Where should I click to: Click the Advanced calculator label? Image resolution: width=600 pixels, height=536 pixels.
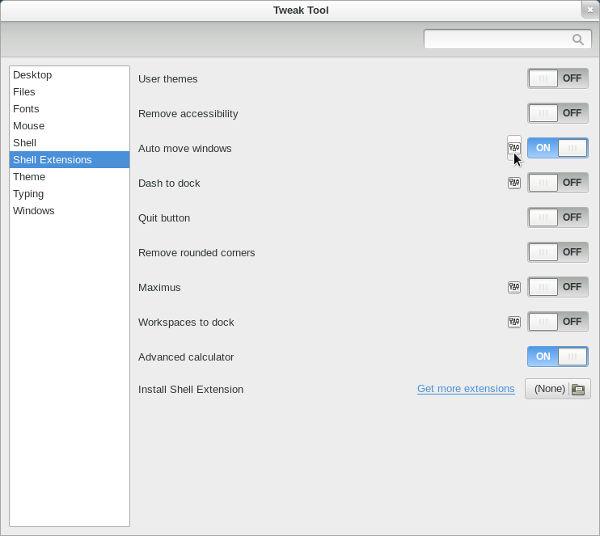[186, 357]
